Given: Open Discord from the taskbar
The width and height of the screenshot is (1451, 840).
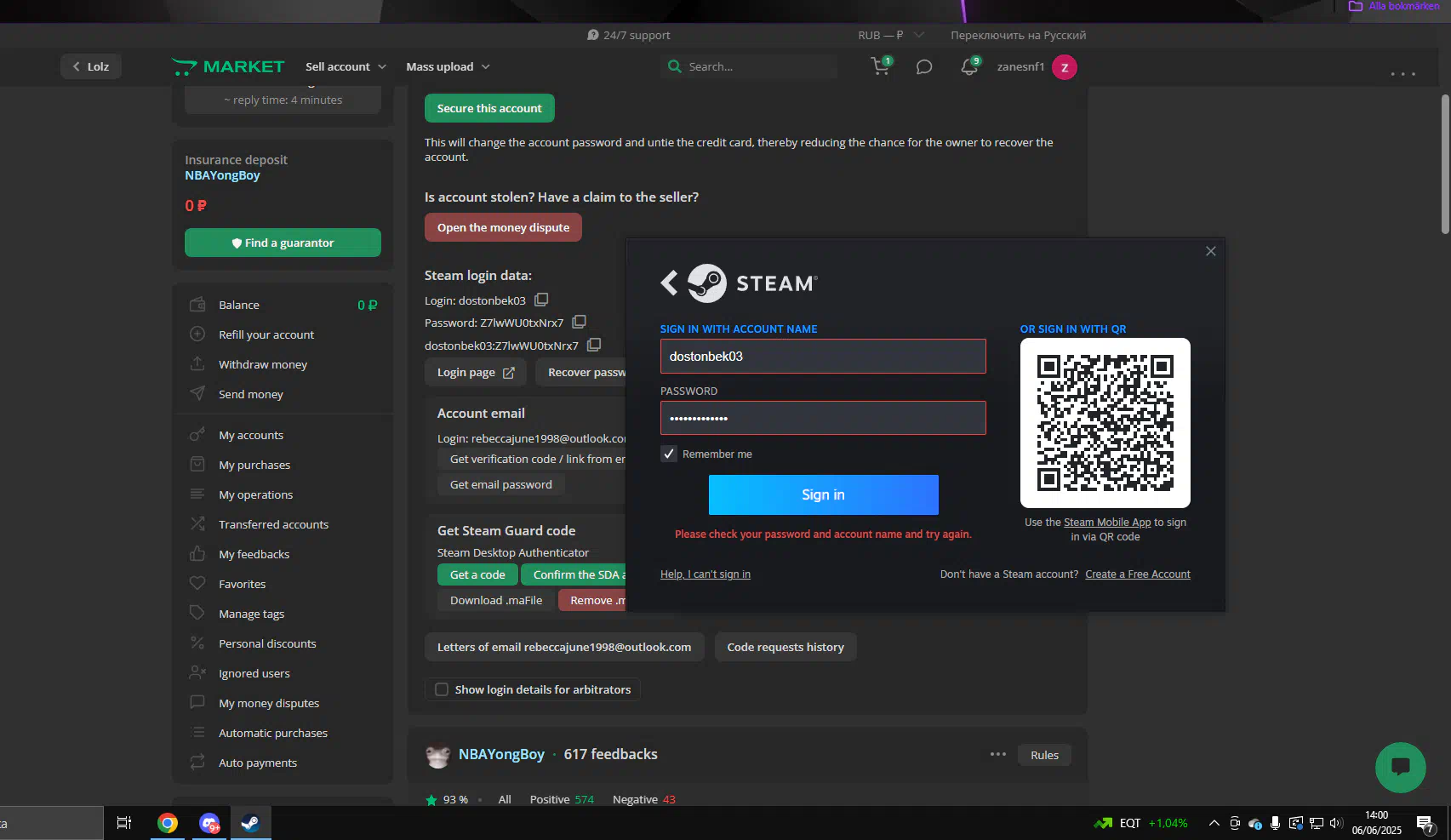Looking at the screenshot, I should pos(209,823).
